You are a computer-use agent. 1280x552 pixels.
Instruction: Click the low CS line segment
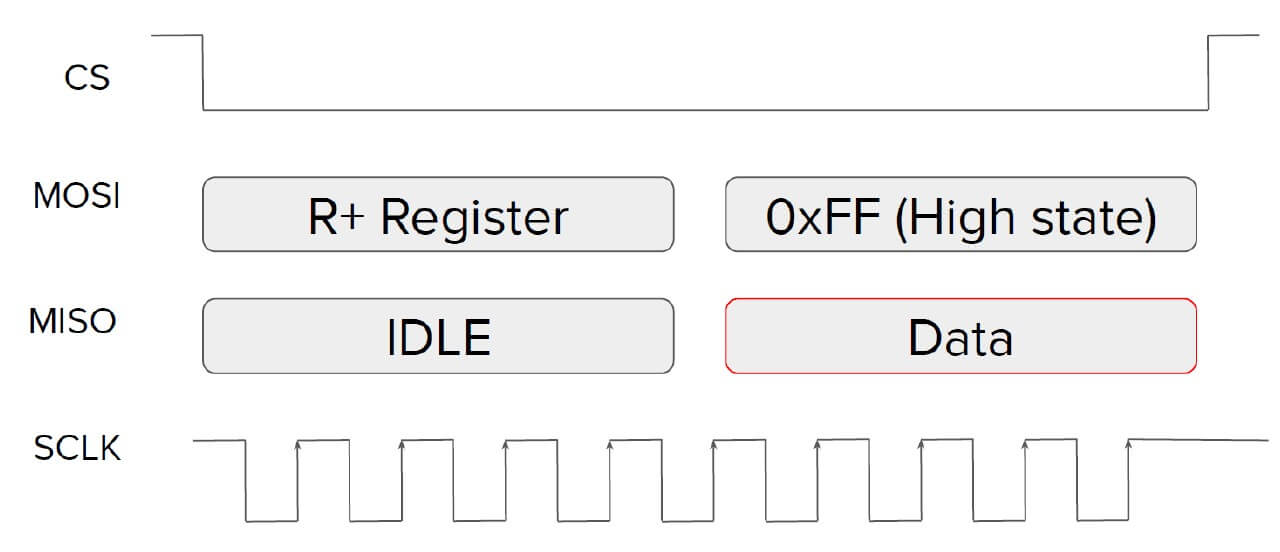706,109
